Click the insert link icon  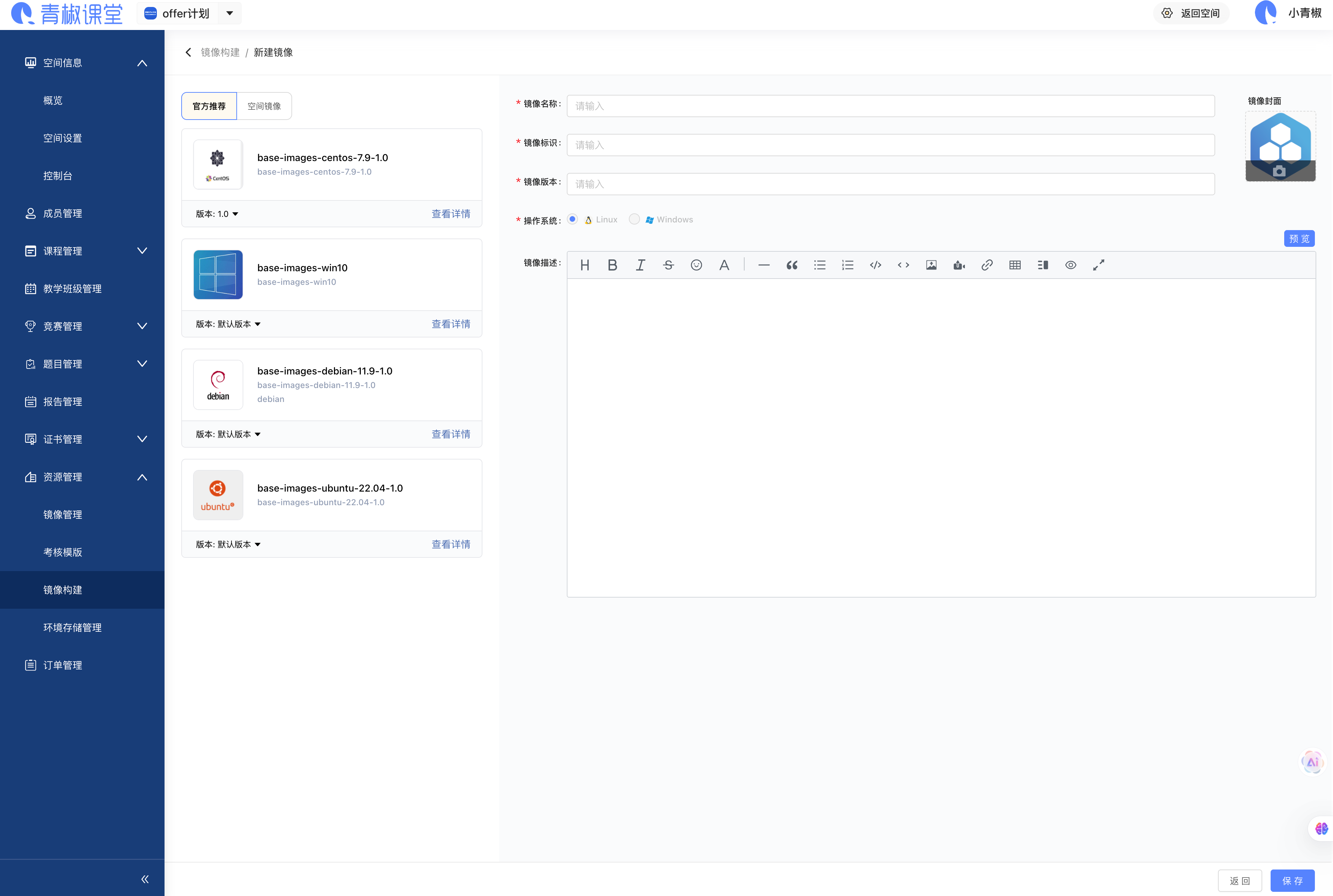pos(987,265)
